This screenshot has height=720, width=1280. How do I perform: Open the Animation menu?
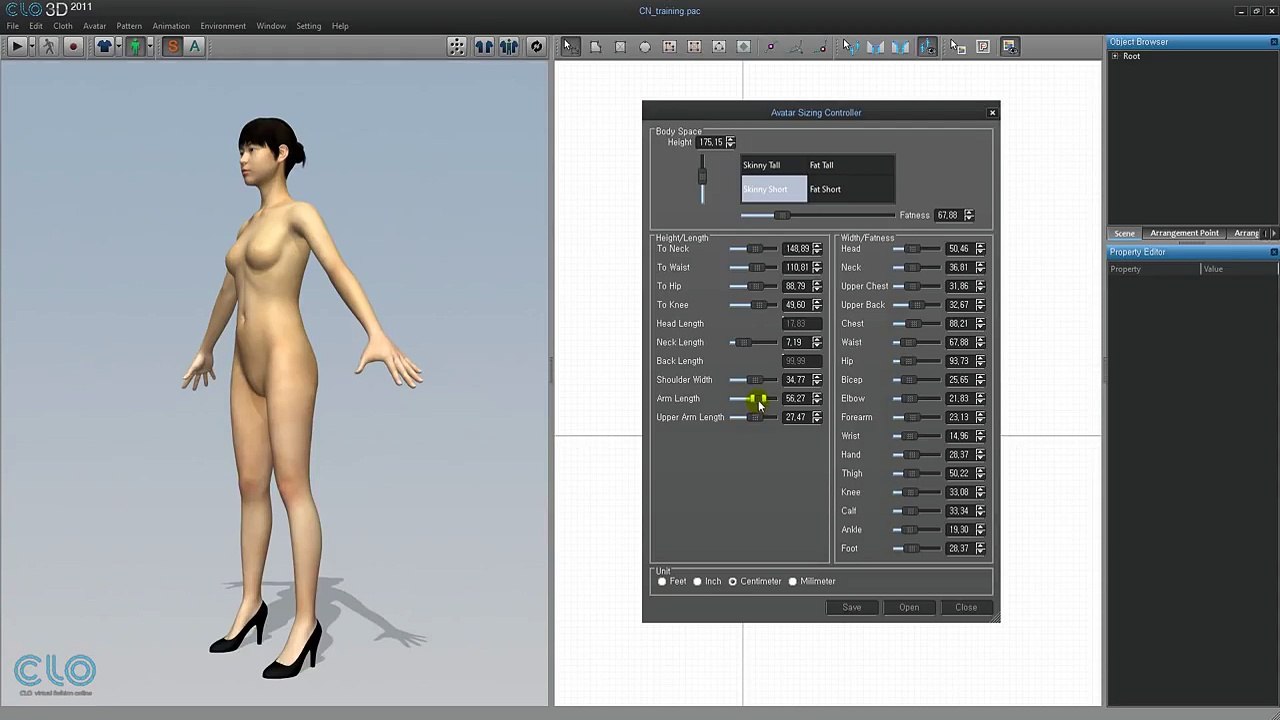171,26
